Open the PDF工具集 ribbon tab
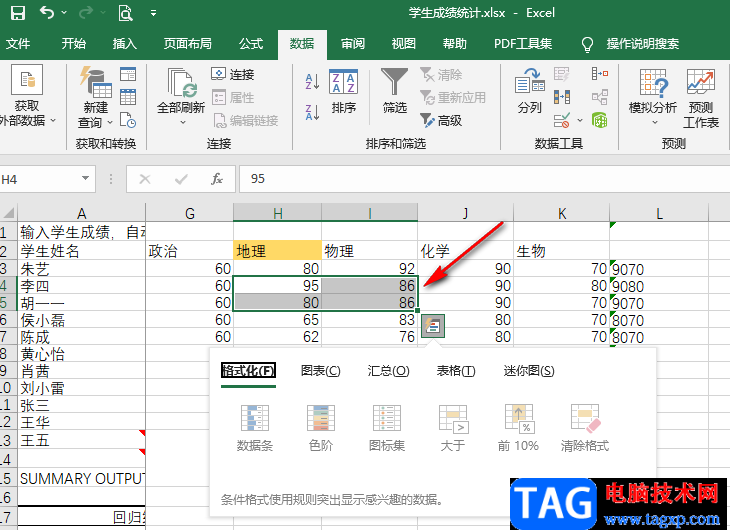 523,44
